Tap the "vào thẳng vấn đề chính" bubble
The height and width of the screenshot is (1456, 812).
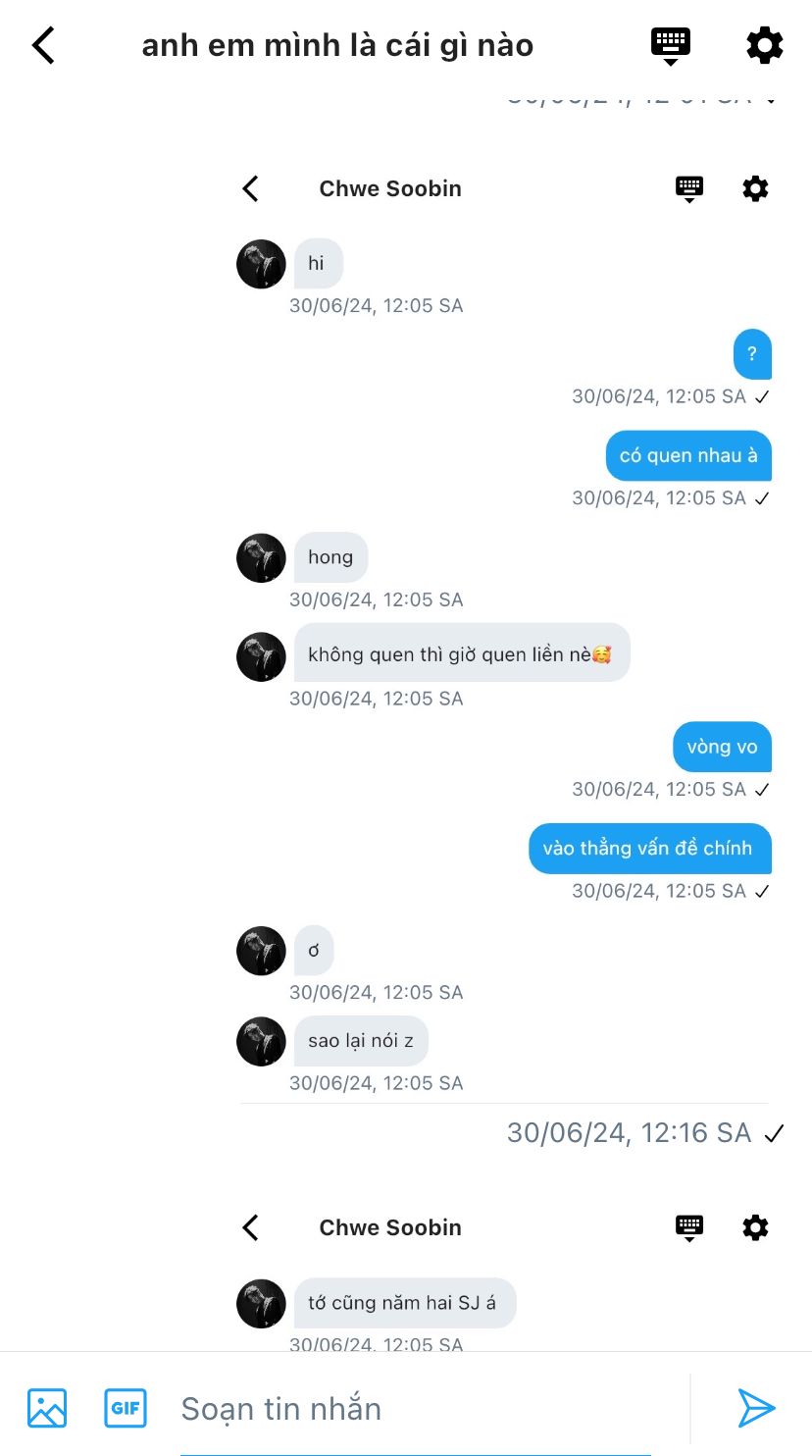pyautogui.click(x=650, y=848)
